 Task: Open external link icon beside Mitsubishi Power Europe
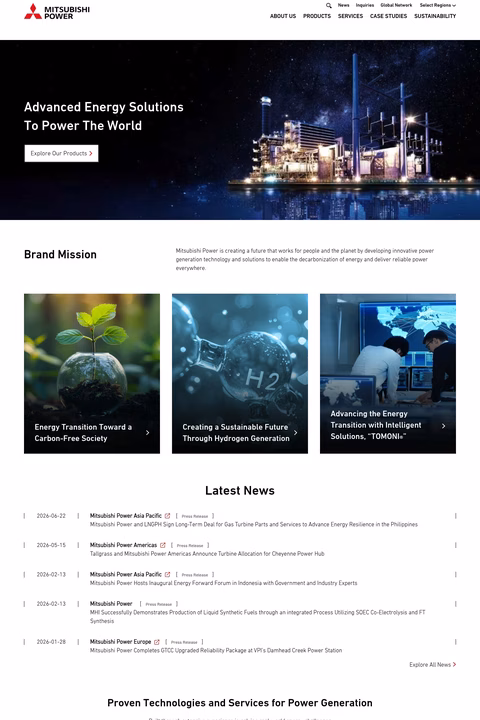click(157, 642)
